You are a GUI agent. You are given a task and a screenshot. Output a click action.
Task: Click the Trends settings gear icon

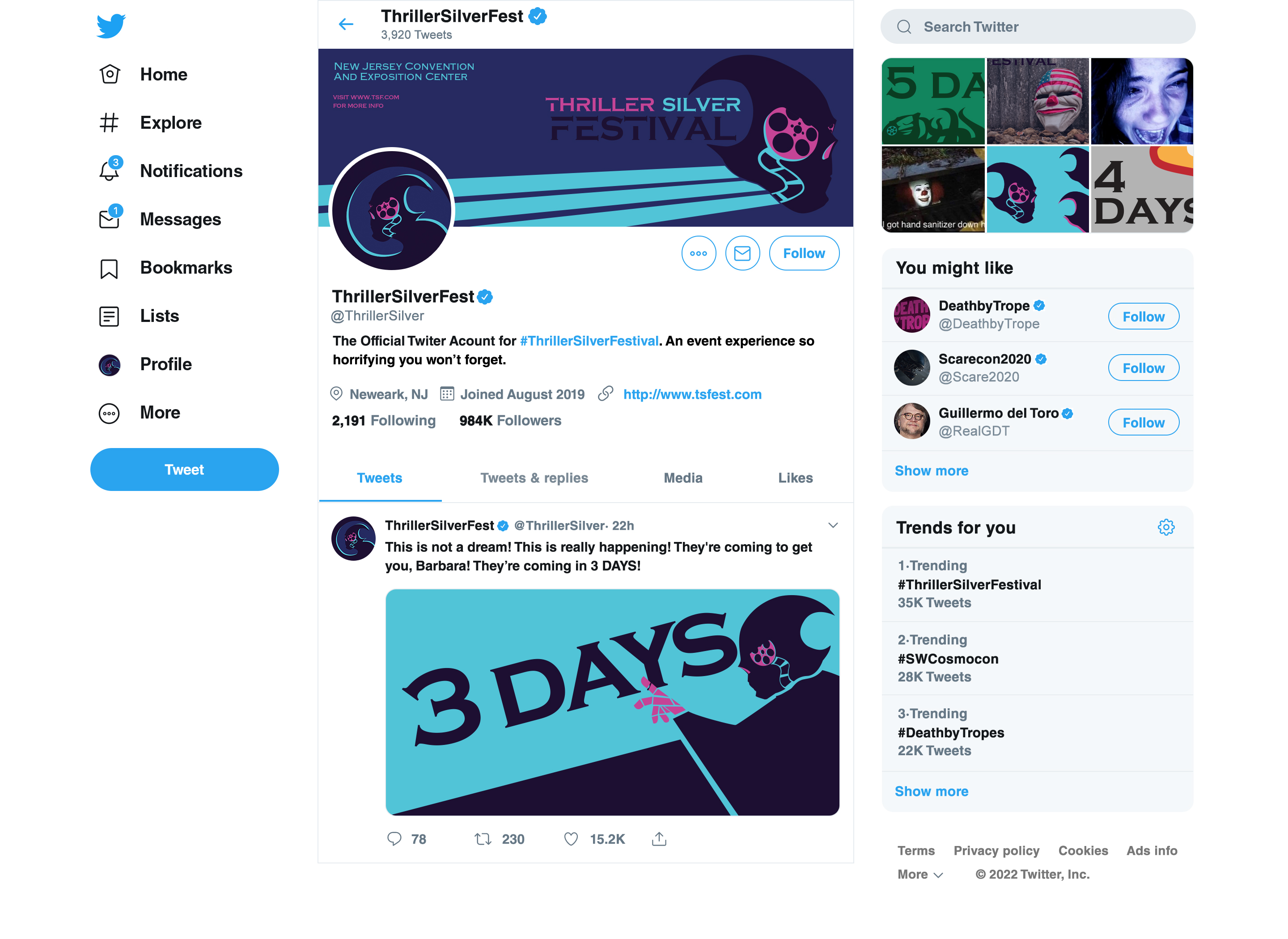[x=1165, y=528]
